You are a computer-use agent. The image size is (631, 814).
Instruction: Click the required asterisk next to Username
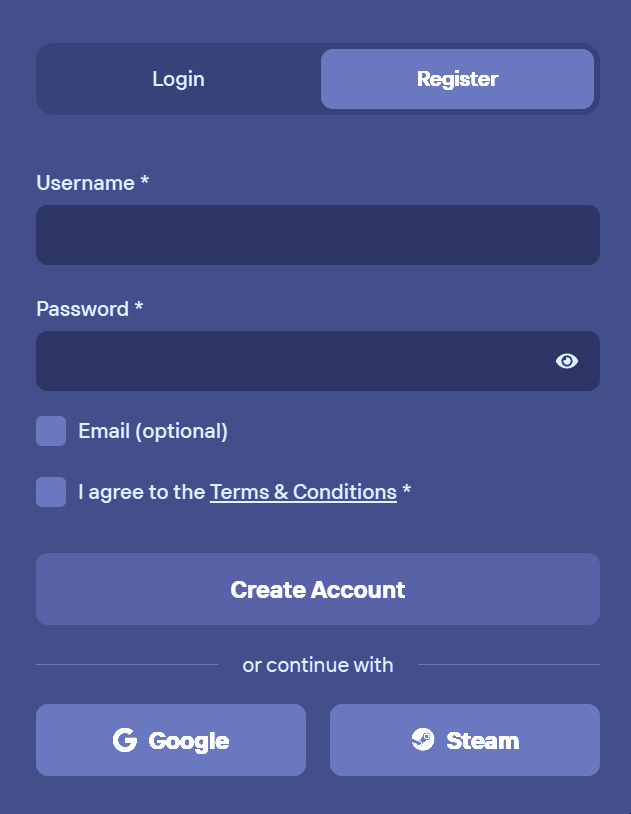tap(147, 184)
